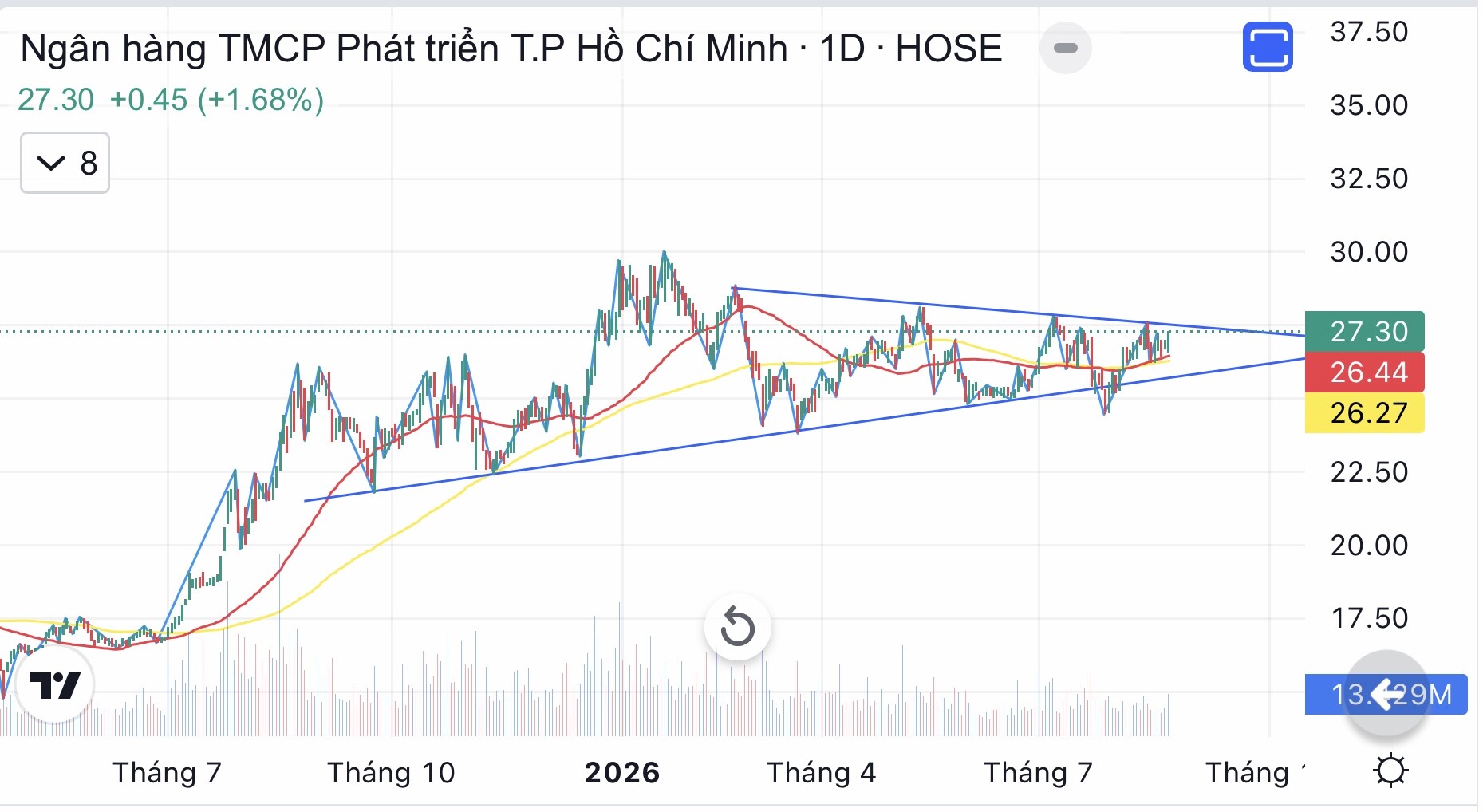Screen dimensions: 1483x812
Task: Click the 22.50 price axis value
Action: pyautogui.click(x=1369, y=472)
